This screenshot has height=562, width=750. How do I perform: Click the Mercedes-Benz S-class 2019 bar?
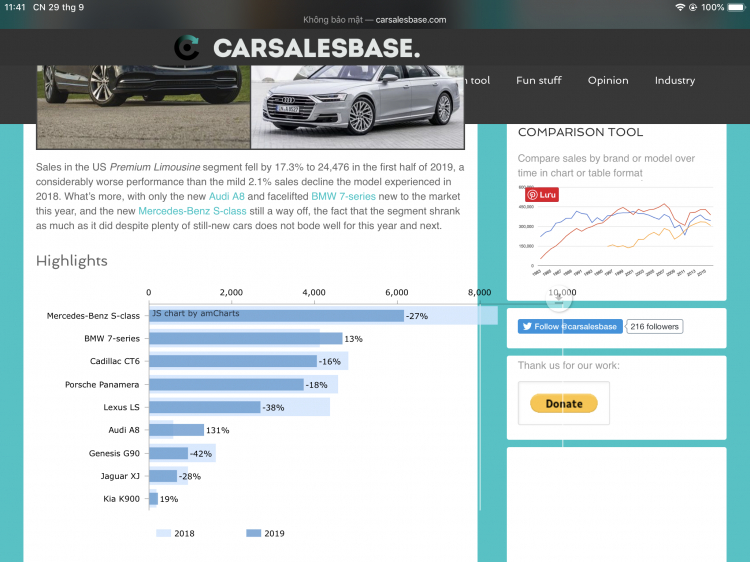point(276,316)
